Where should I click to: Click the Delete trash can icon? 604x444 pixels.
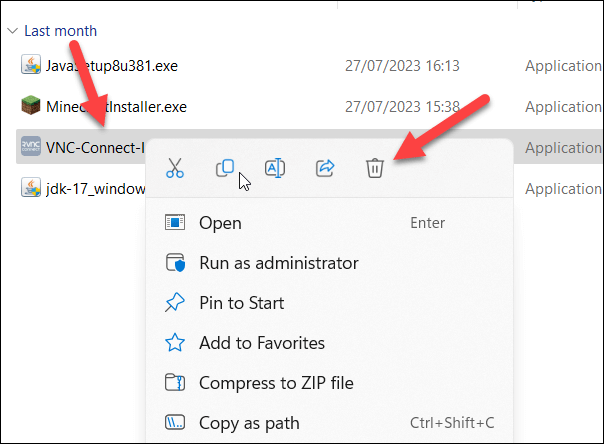point(374,168)
